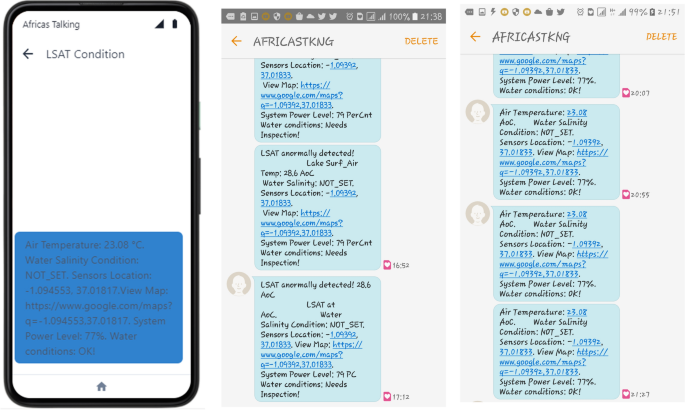Tap the pink heart icon beside 17:12
The width and height of the screenshot is (685, 410).
(387, 396)
